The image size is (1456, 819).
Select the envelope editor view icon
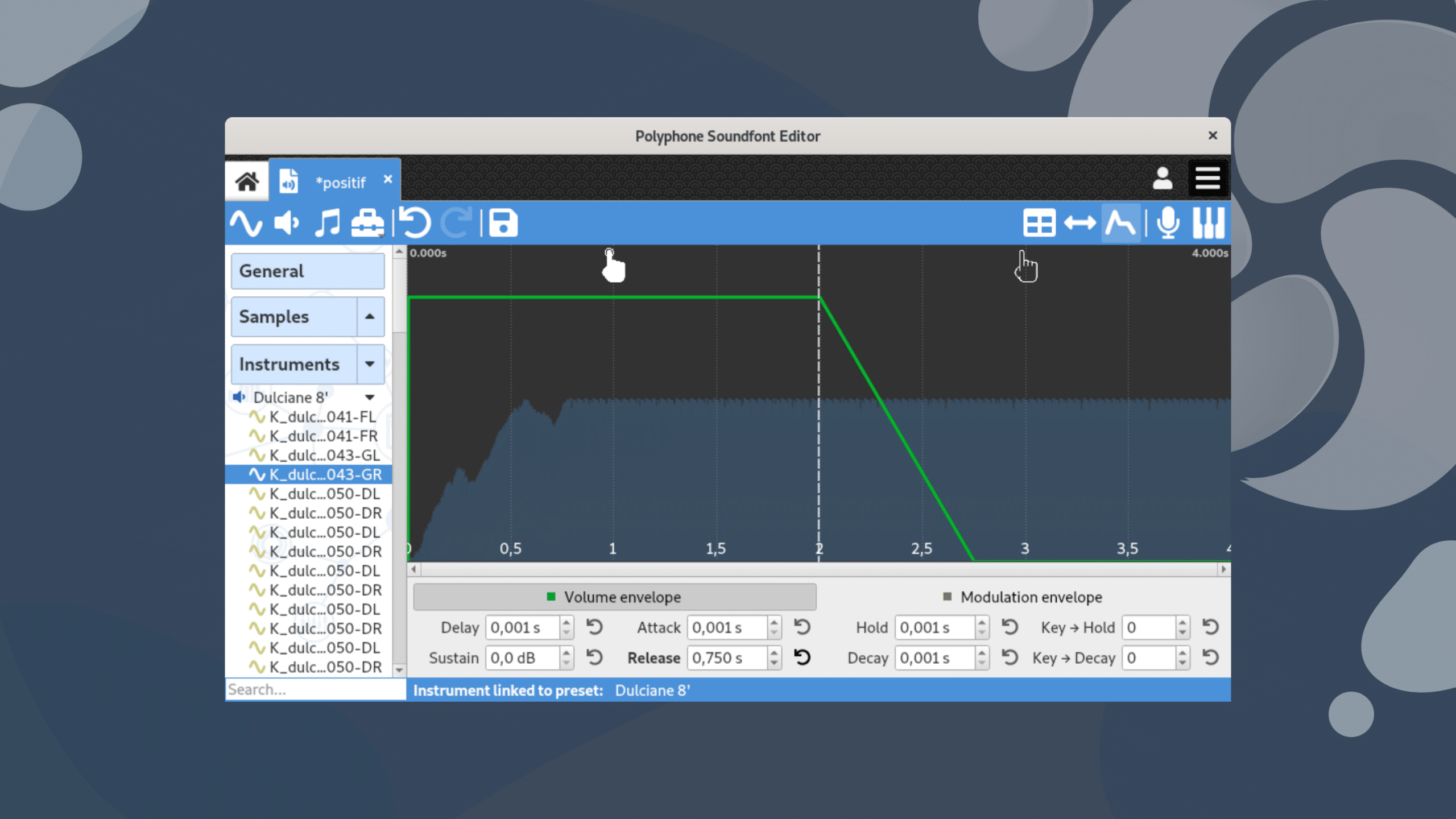coord(1120,223)
